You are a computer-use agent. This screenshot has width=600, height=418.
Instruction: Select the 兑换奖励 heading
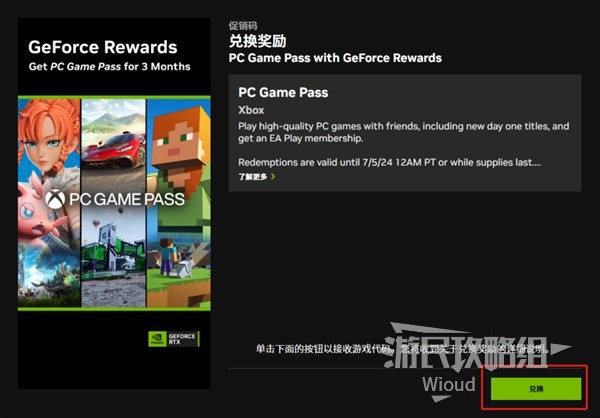258,41
